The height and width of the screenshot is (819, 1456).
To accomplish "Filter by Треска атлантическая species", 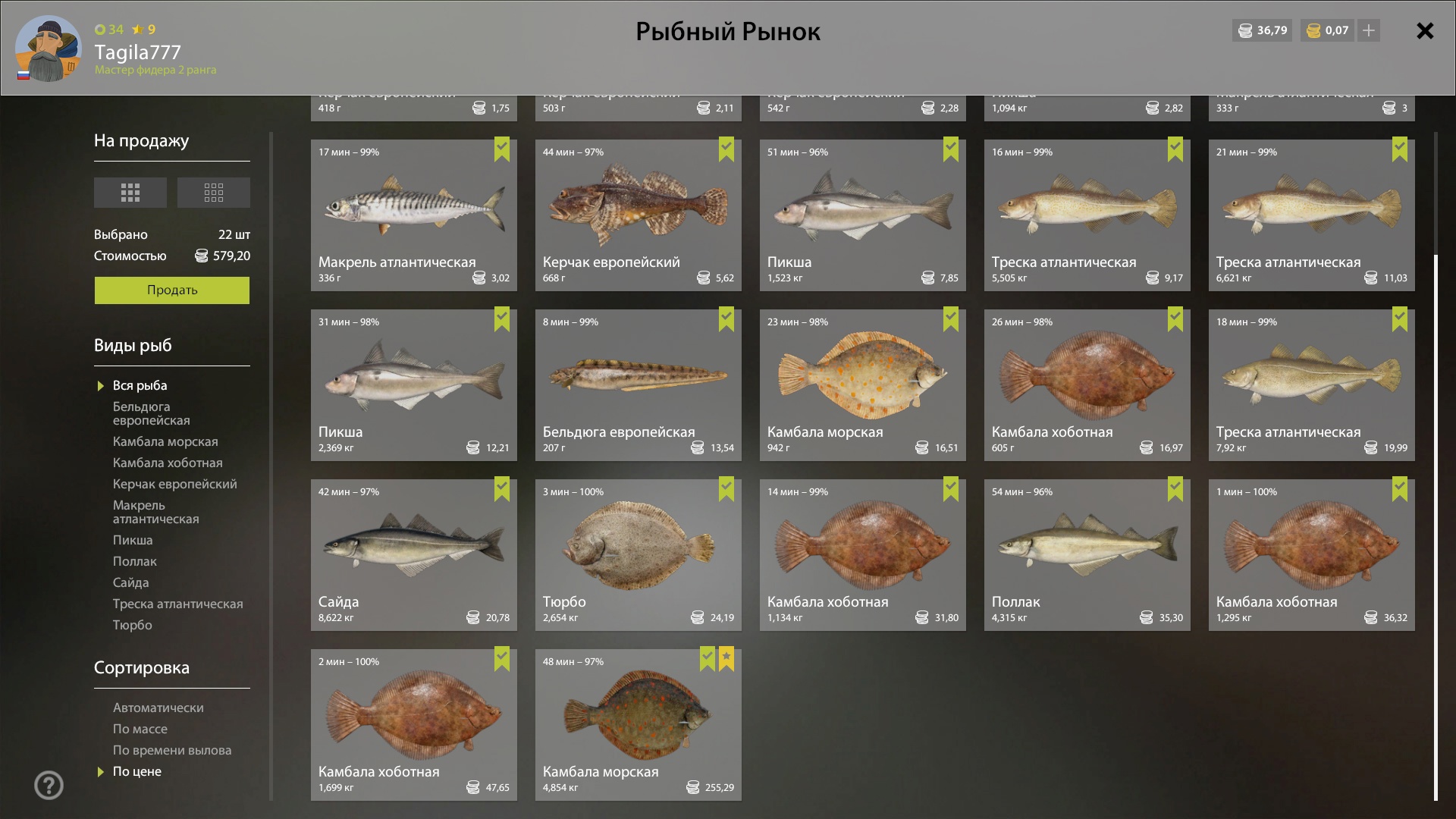I will (178, 604).
